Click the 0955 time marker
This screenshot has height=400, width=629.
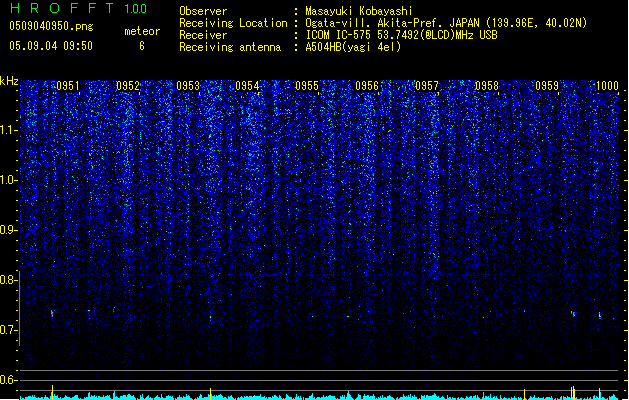point(307,86)
